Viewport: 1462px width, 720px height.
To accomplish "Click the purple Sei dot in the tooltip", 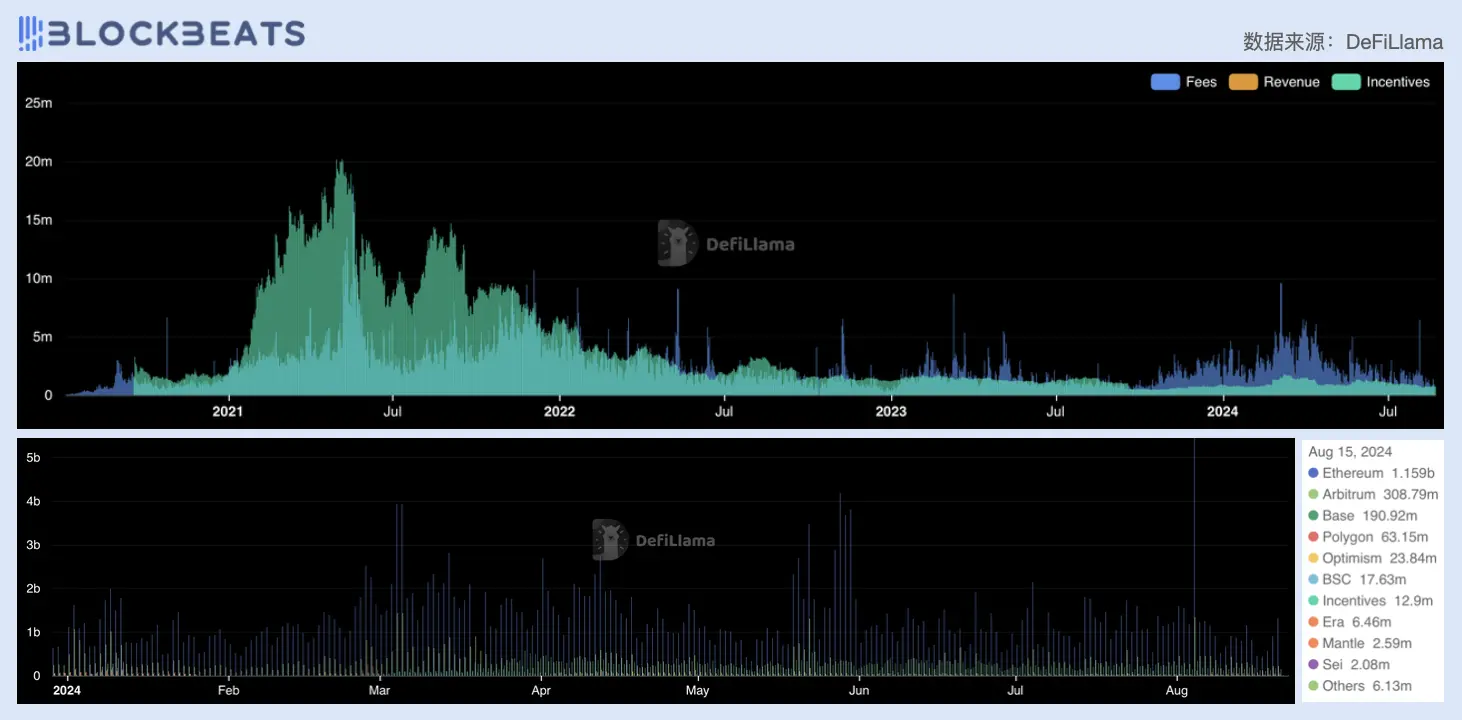I will coord(1313,664).
